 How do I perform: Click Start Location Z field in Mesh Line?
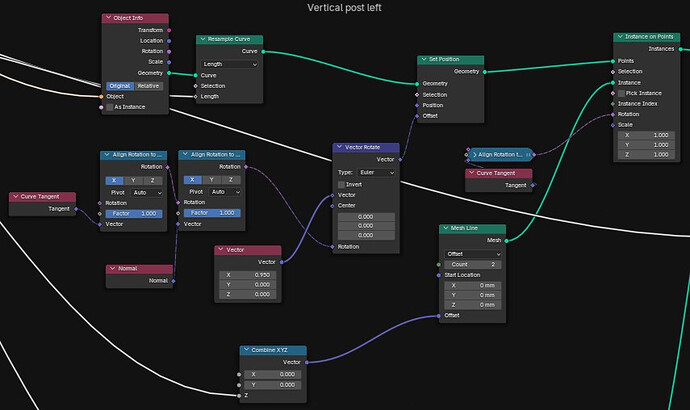473,305
